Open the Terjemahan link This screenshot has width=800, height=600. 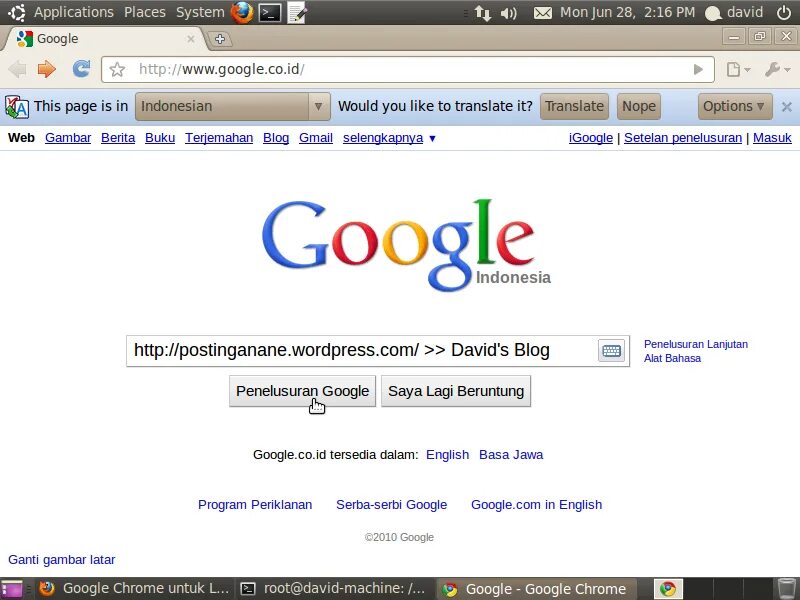tap(219, 138)
